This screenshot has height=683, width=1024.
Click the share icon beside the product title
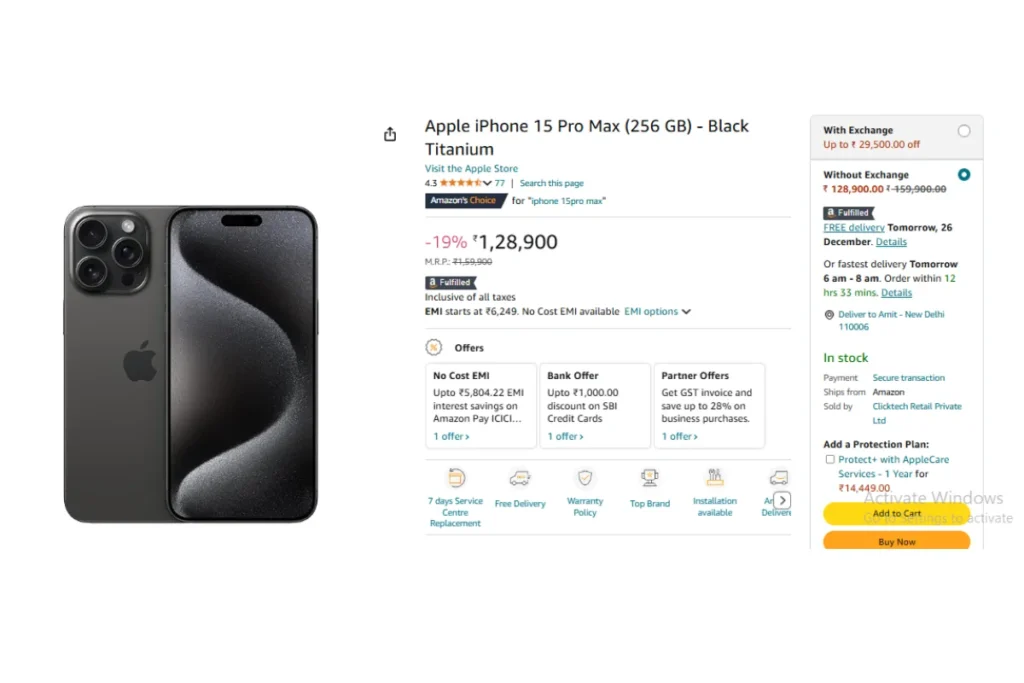click(390, 135)
